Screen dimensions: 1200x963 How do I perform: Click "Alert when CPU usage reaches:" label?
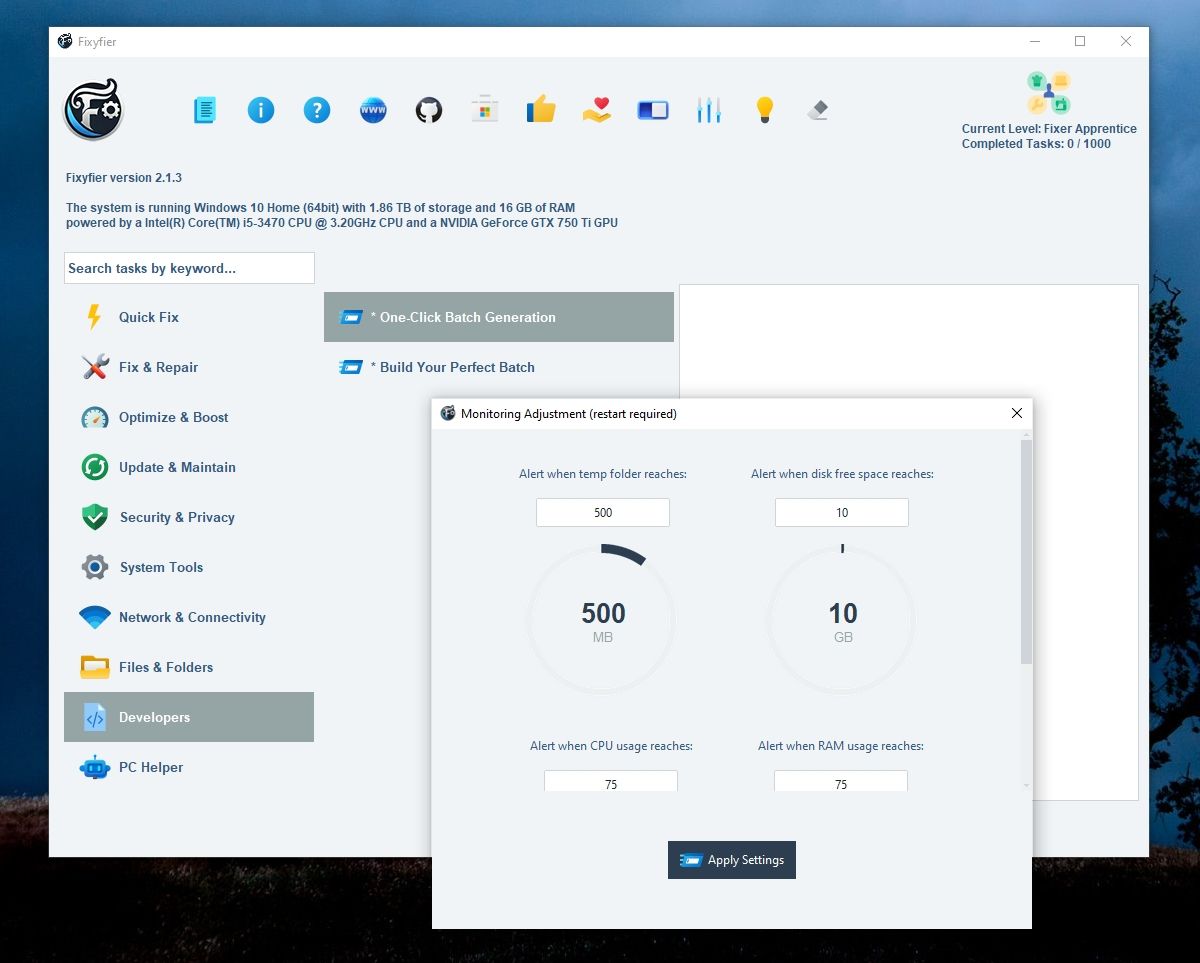pyautogui.click(x=611, y=746)
